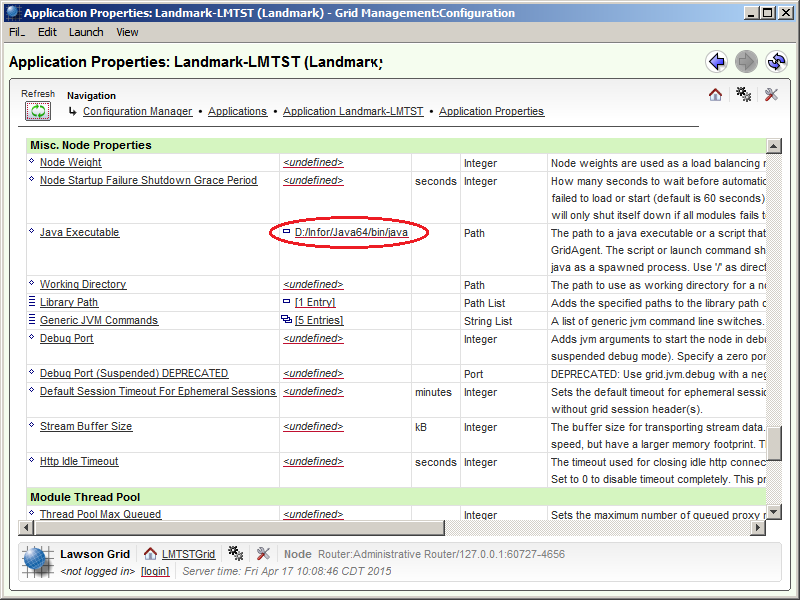Expand the Library Path 1 Entry list

[314, 302]
